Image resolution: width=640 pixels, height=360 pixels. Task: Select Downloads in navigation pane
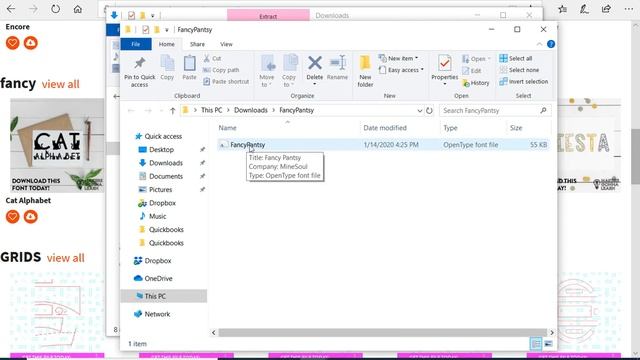[166, 163]
